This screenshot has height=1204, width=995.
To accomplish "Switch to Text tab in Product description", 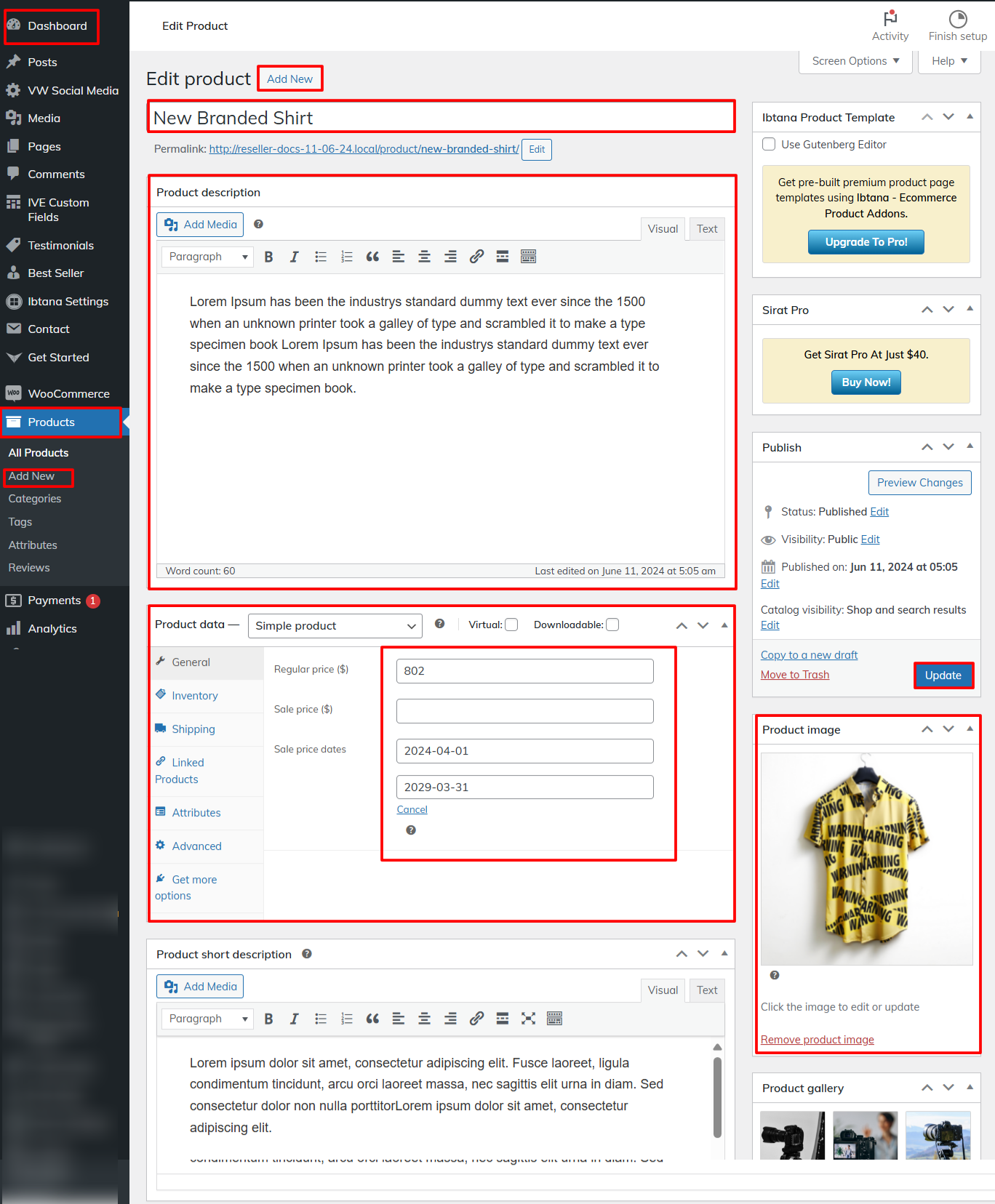I will click(x=706, y=229).
